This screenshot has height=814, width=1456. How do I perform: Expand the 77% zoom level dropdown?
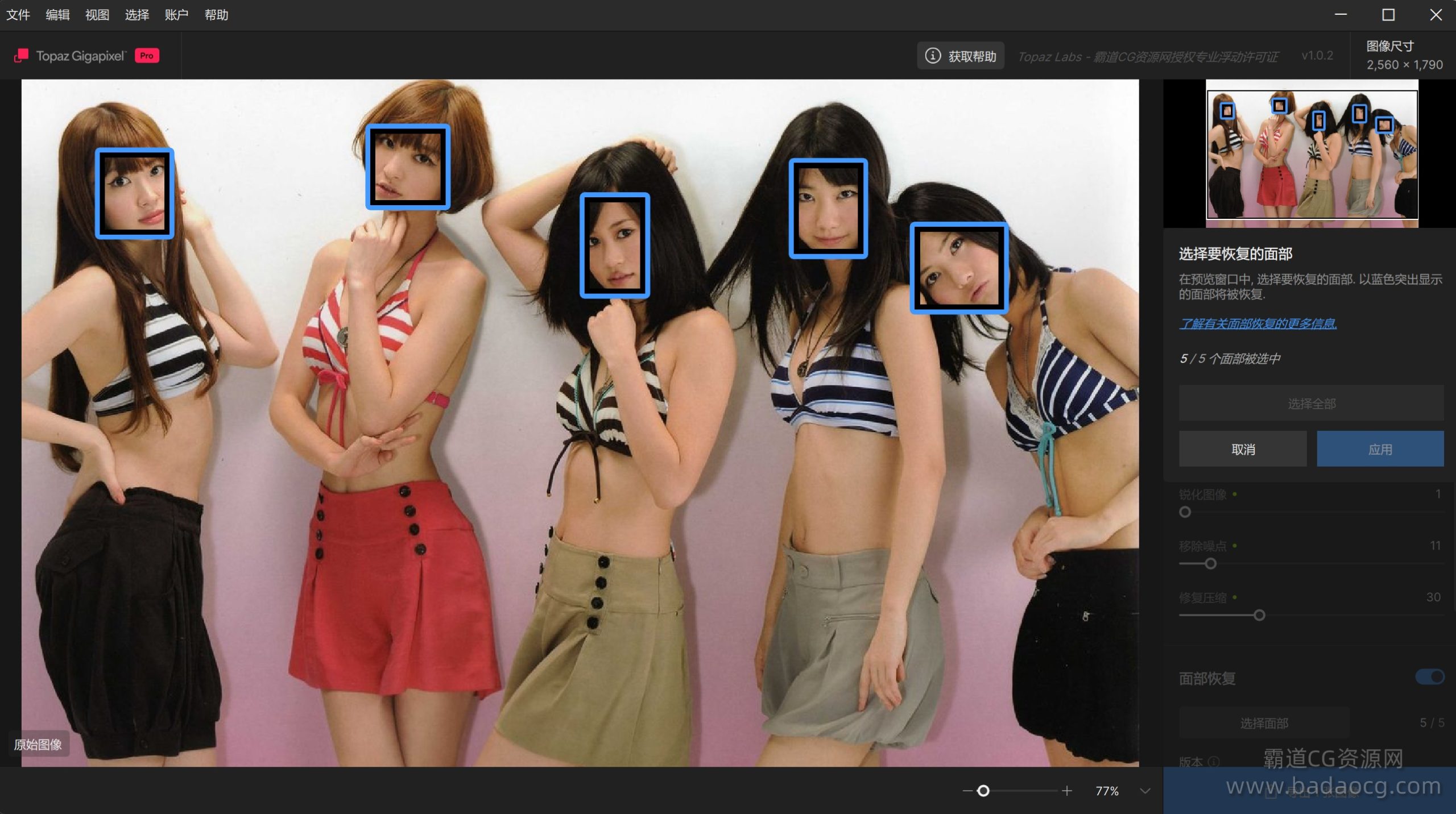pos(1145,791)
